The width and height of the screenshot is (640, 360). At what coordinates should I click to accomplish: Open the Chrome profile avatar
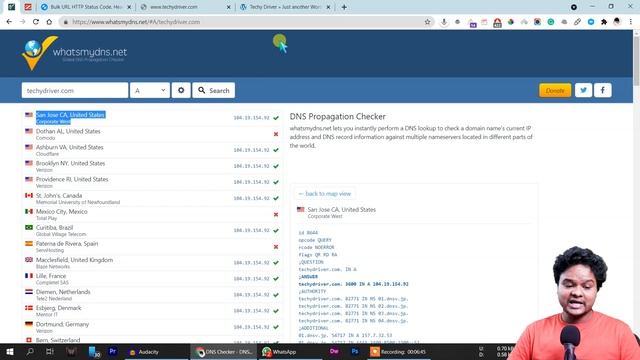617,22
